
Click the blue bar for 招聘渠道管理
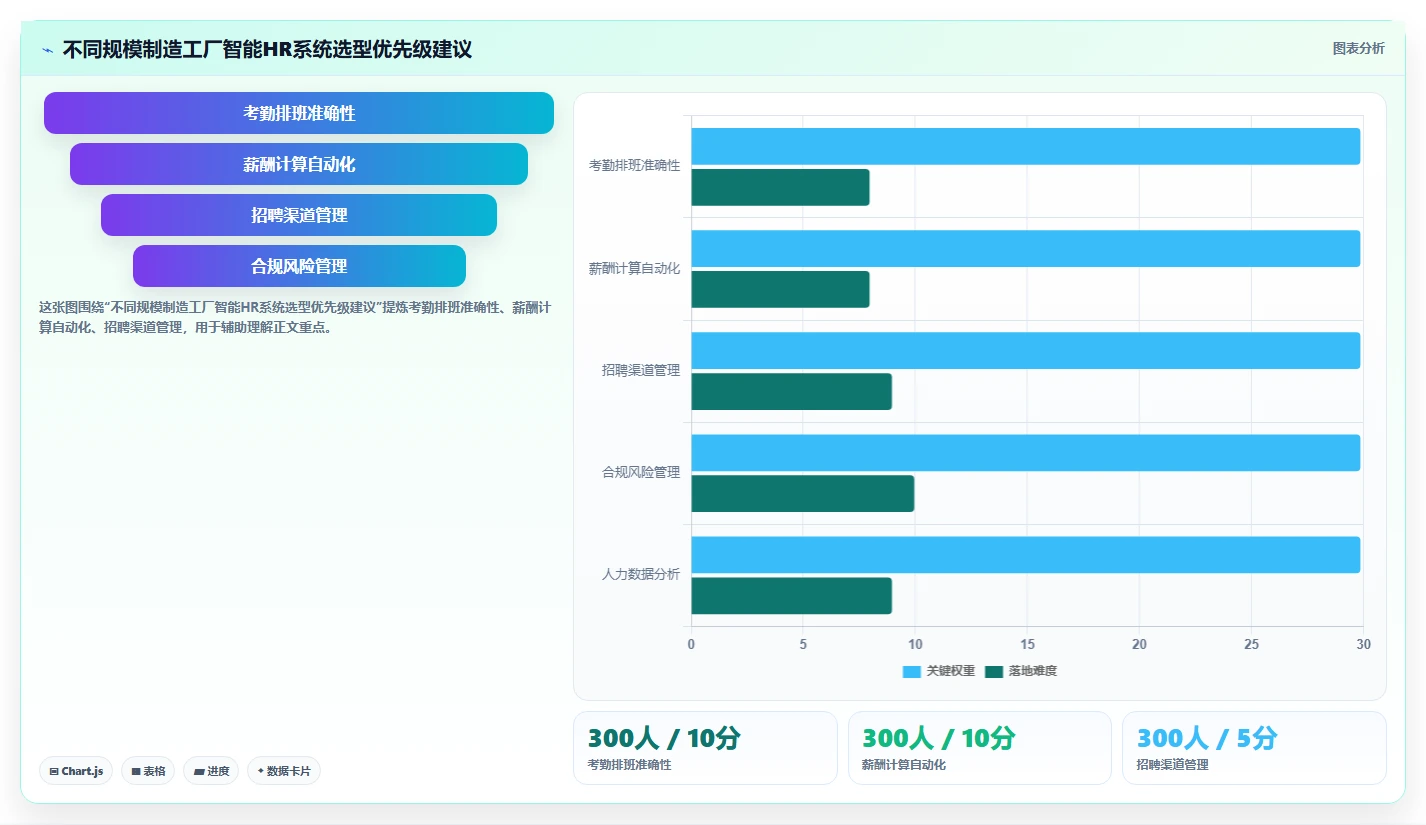(1025, 350)
